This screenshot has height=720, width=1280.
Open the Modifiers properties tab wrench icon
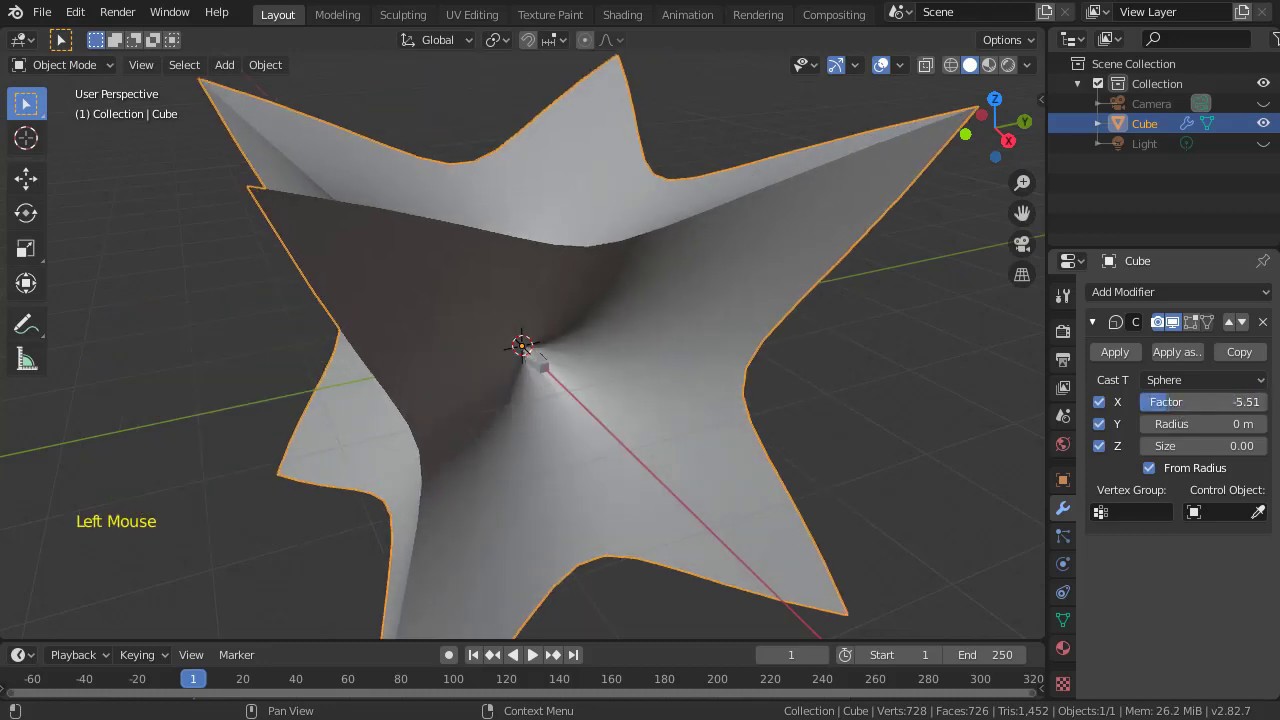1063,508
